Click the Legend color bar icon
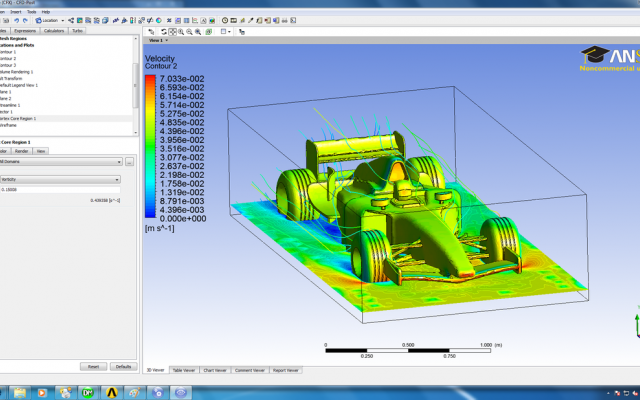Image resolution: width=640 pixels, height=400 pixels. click(x=133, y=20)
